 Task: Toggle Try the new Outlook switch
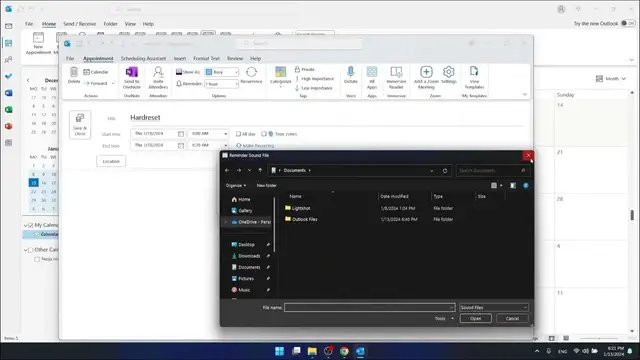tap(628, 24)
